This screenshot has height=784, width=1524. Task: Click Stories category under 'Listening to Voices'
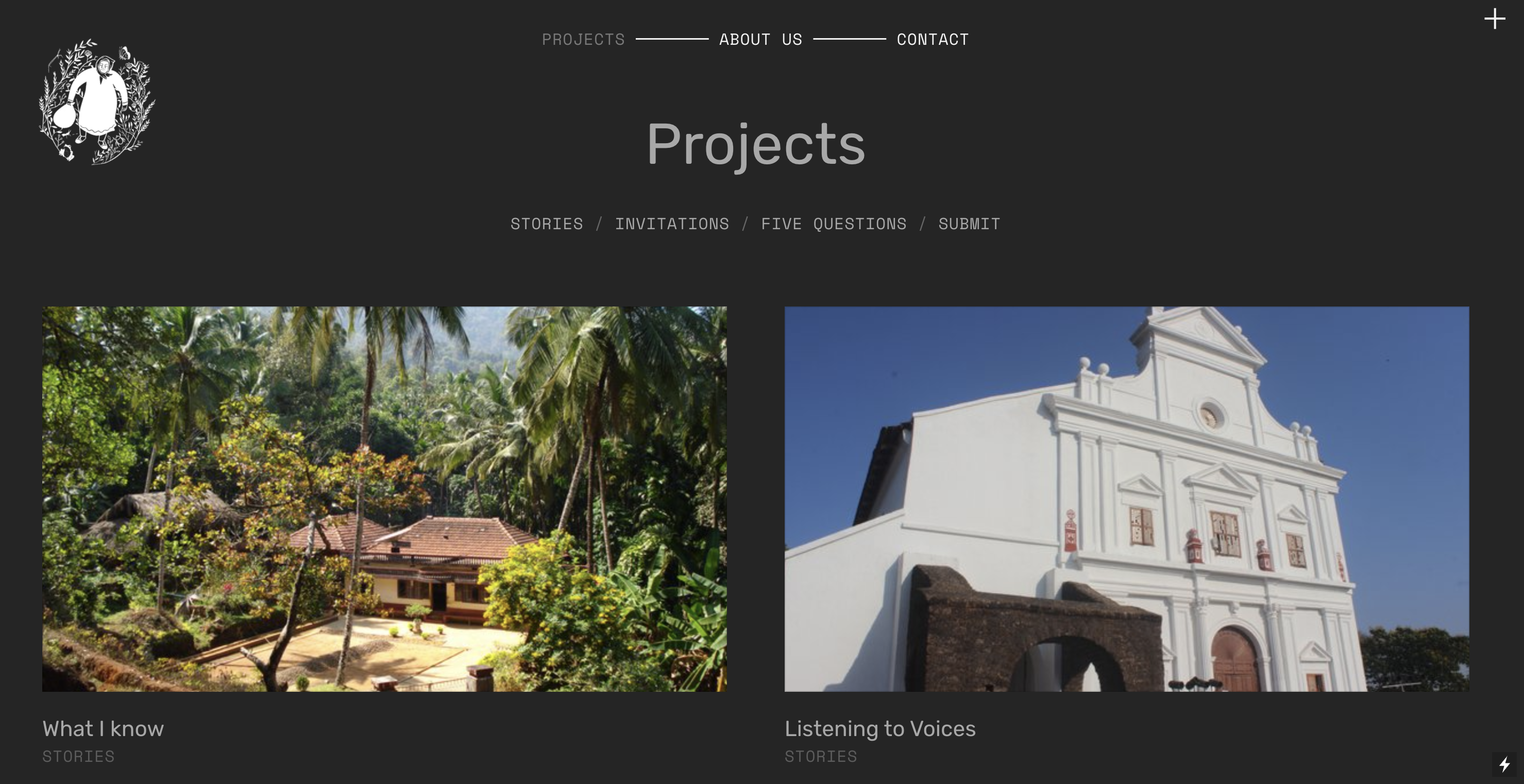821,756
